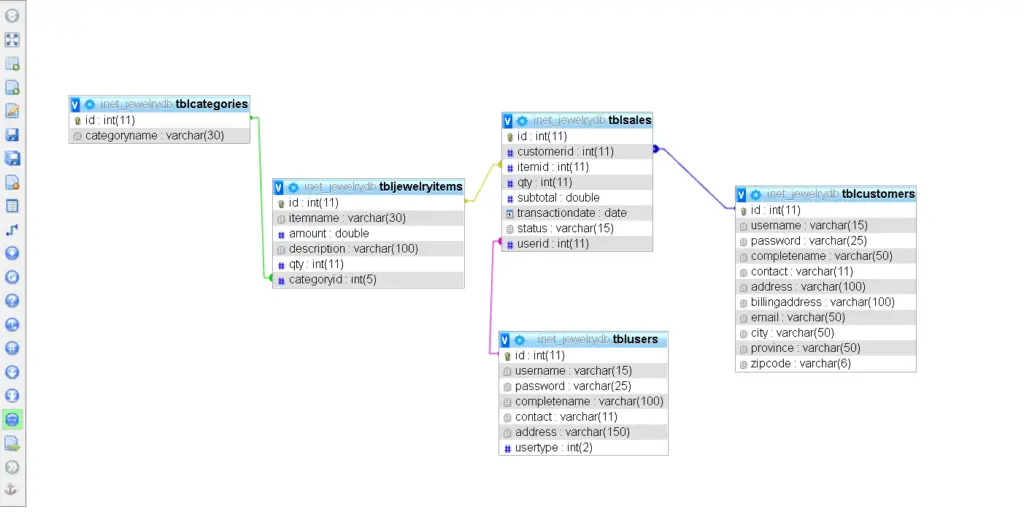Collapse the tblsales table with V icon

click(x=508, y=121)
